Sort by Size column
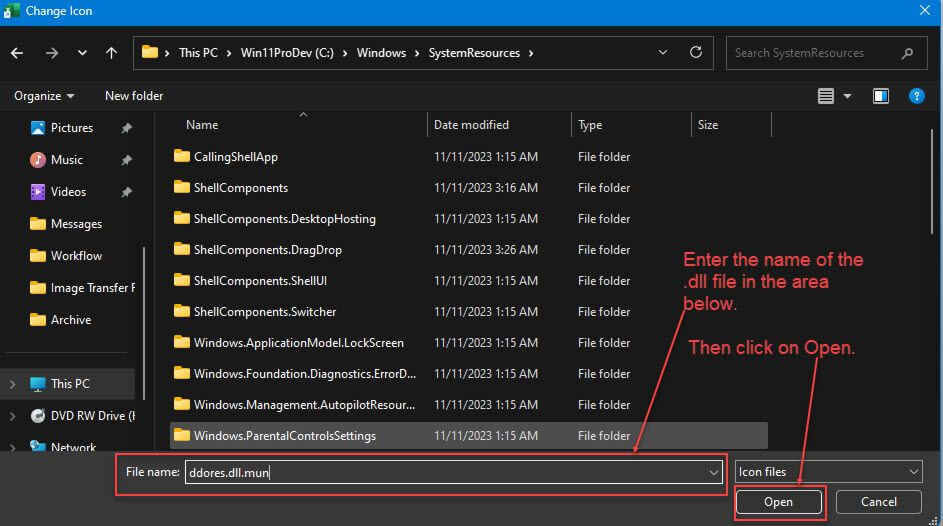The image size is (943, 526). coord(708,125)
